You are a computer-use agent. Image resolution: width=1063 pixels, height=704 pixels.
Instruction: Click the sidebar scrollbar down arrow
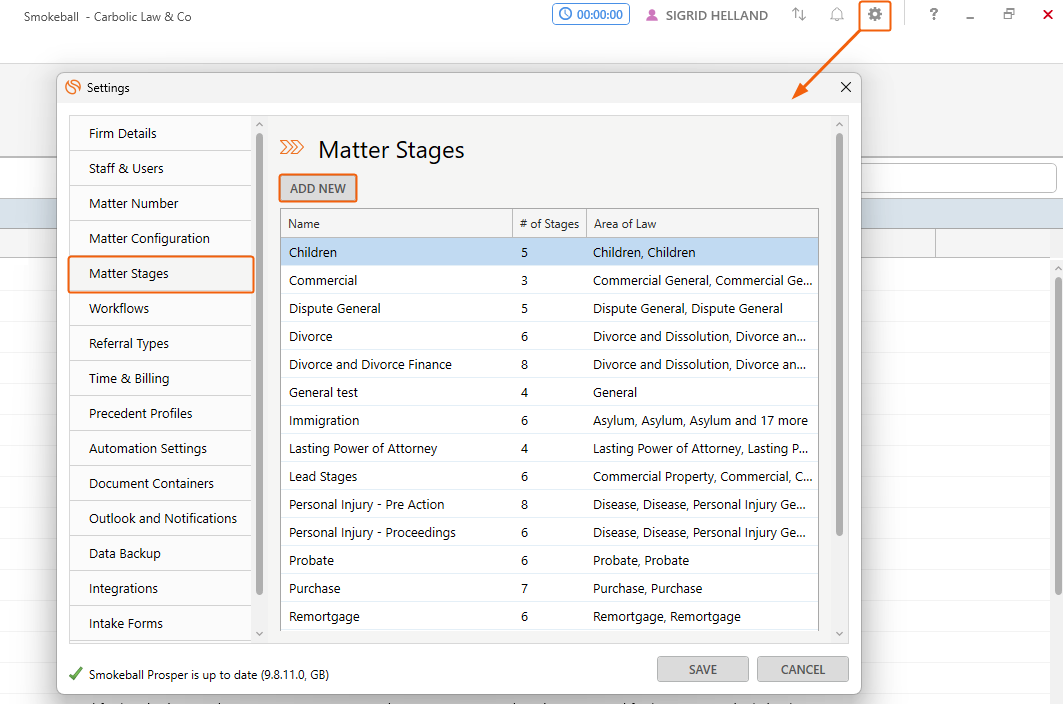259,633
